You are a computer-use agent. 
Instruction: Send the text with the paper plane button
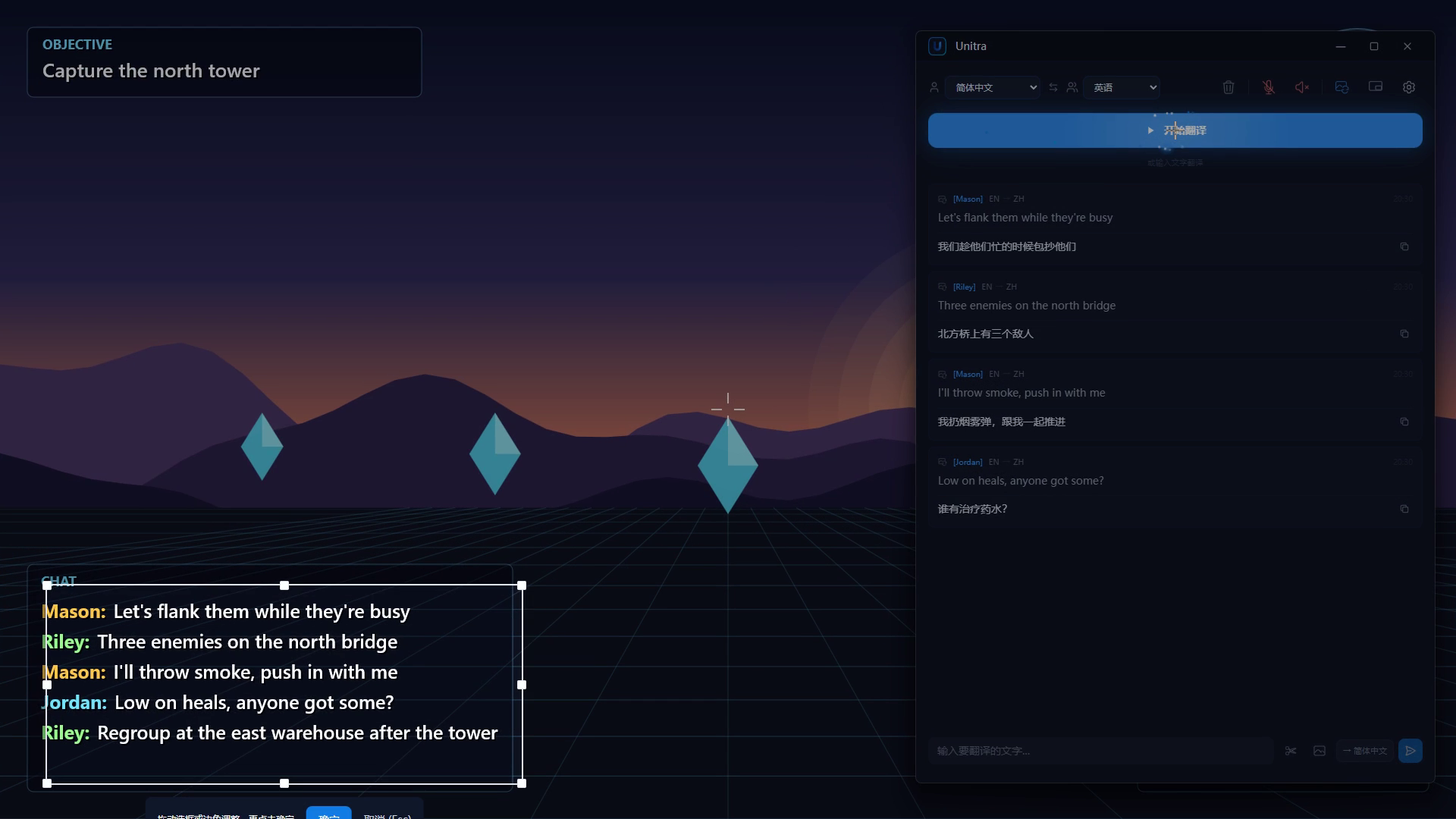click(x=1410, y=751)
